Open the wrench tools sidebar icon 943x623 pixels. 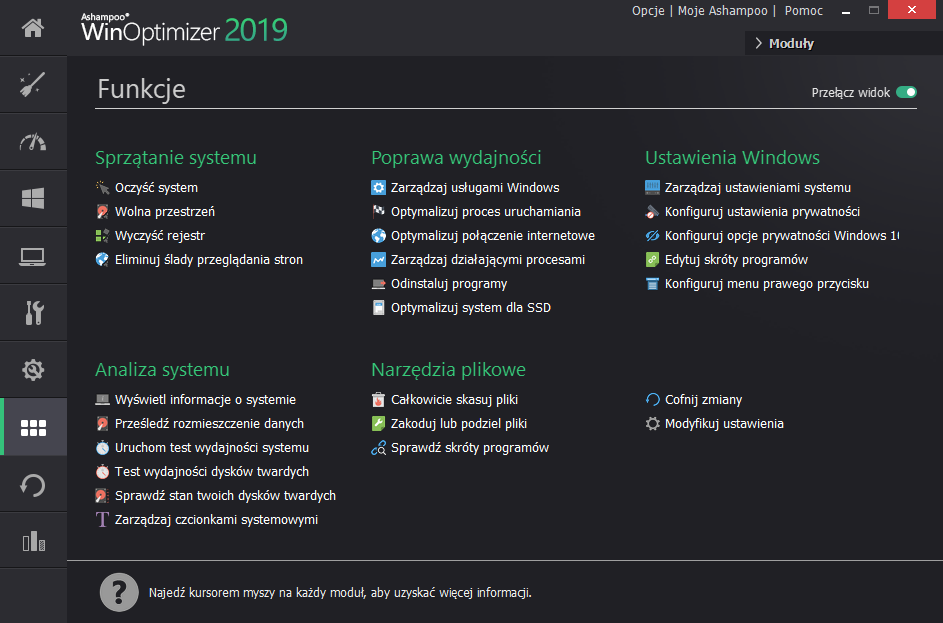[x=33, y=313]
